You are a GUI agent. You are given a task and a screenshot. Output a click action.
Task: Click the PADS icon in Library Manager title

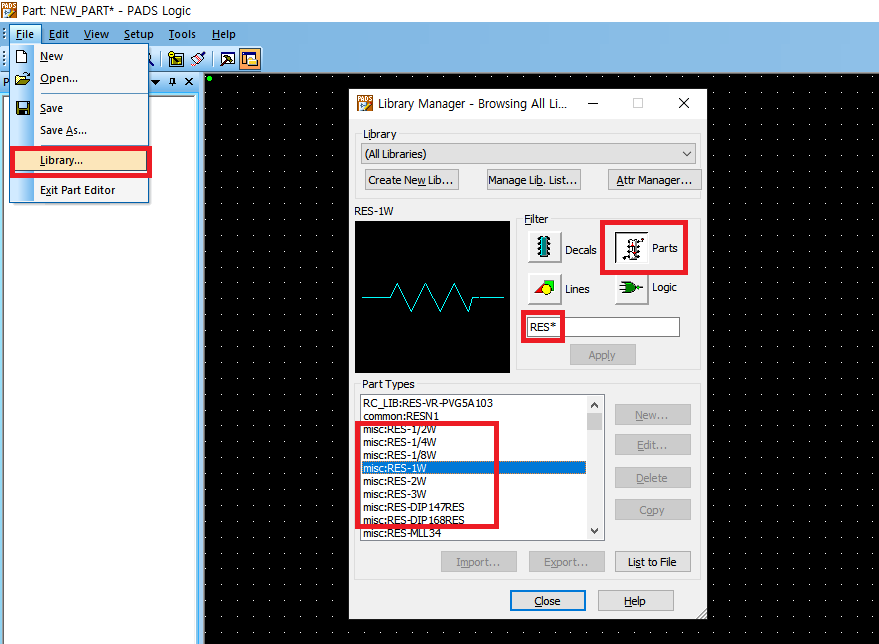pyautogui.click(x=365, y=103)
